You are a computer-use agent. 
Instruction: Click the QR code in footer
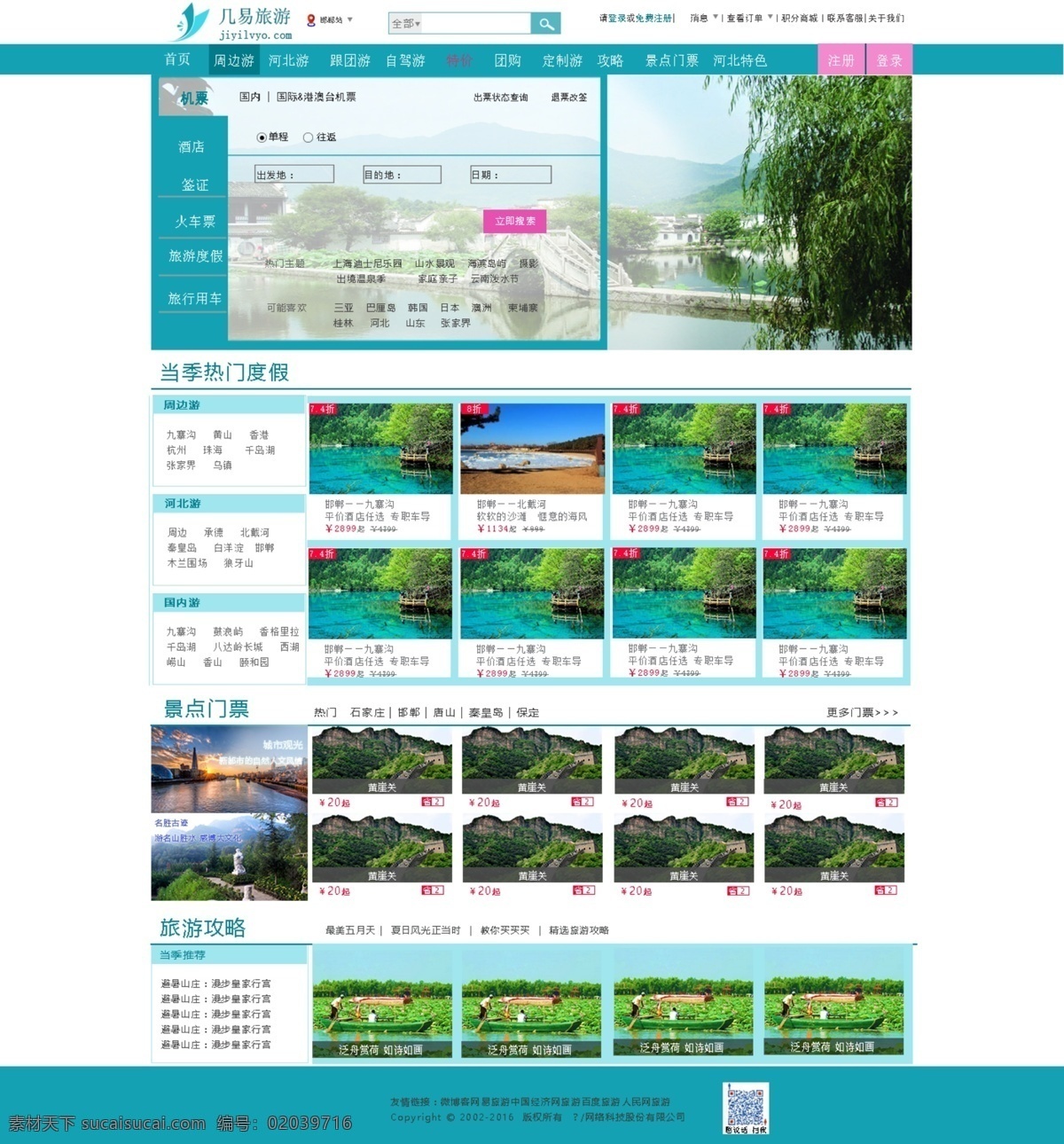click(x=746, y=1108)
